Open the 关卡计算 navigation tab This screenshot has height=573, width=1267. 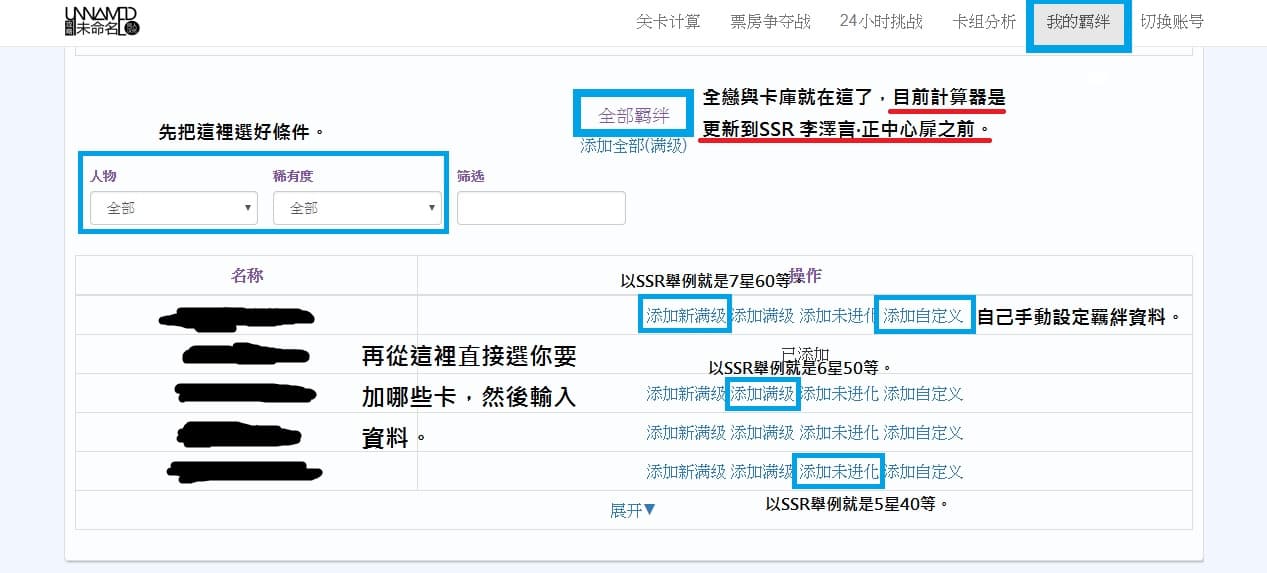coord(668,22)
